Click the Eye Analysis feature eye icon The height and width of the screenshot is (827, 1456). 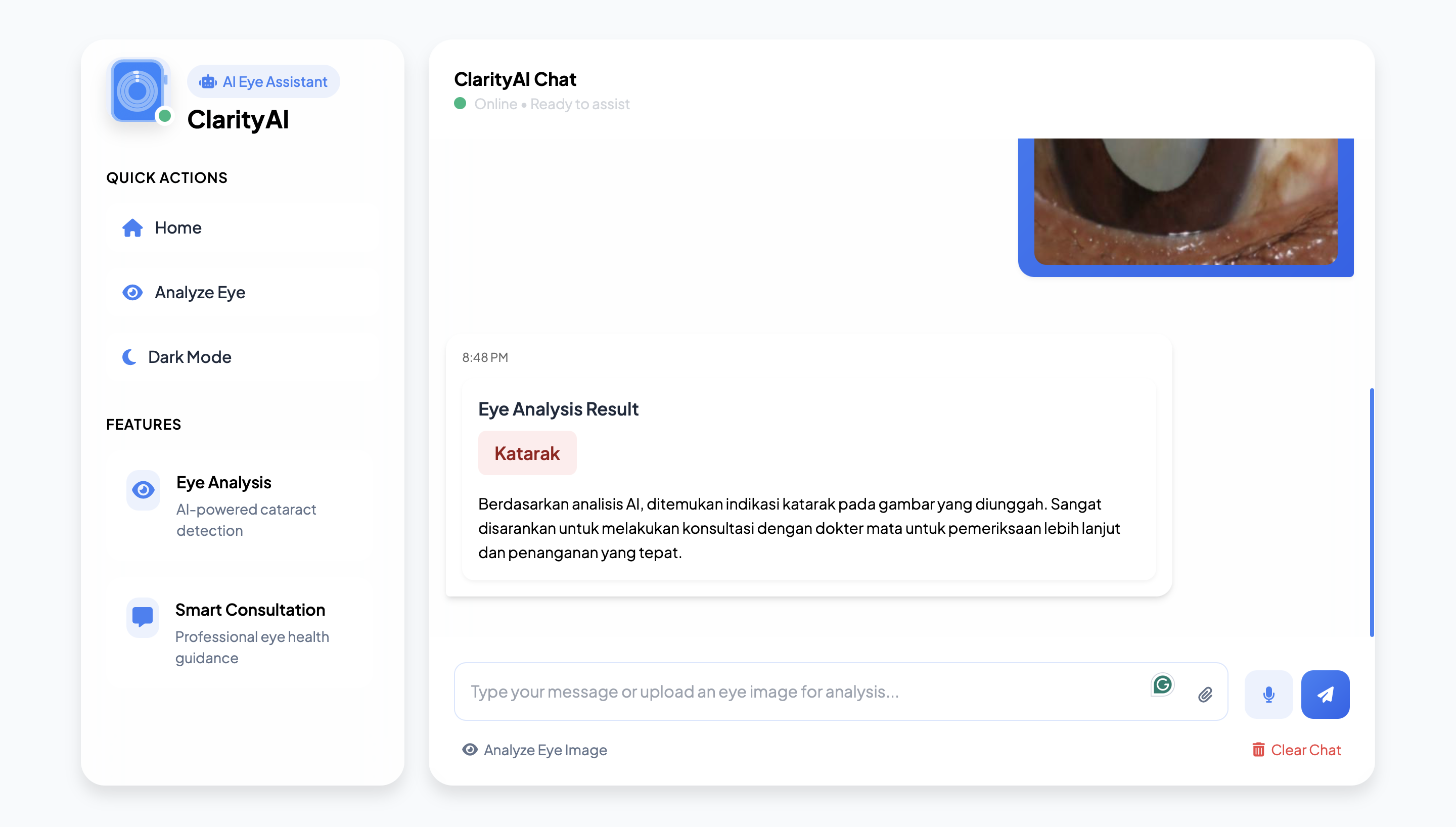click(x=143, y=490)
